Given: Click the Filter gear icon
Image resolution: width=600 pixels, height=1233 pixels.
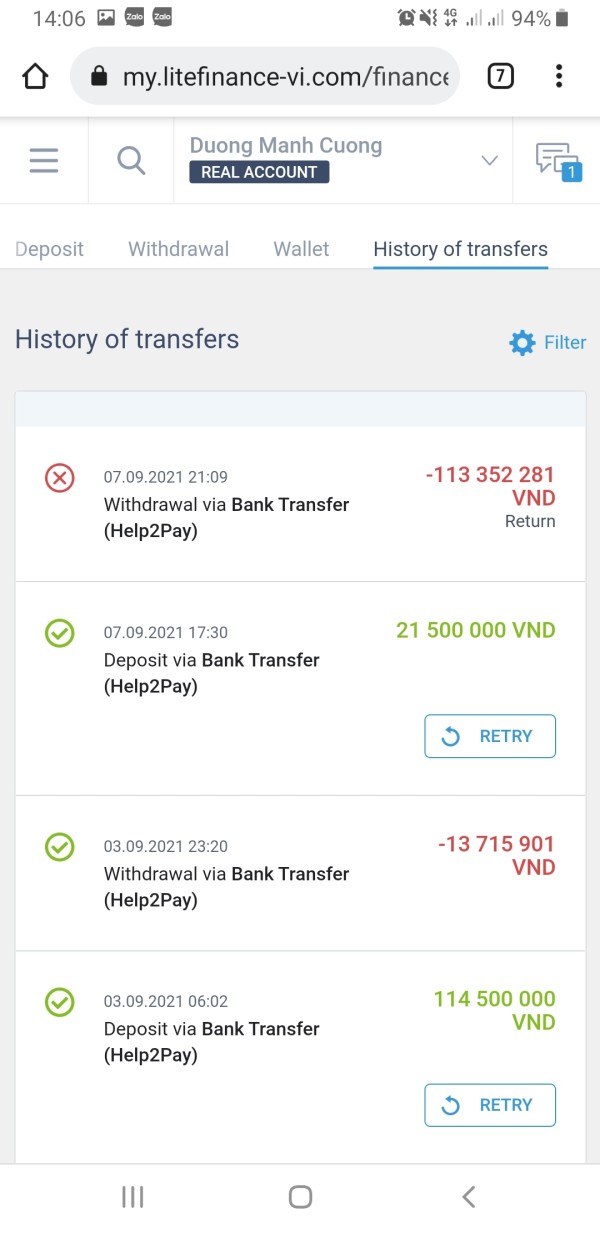Looking at the screenshot, I should pos(522,343).
